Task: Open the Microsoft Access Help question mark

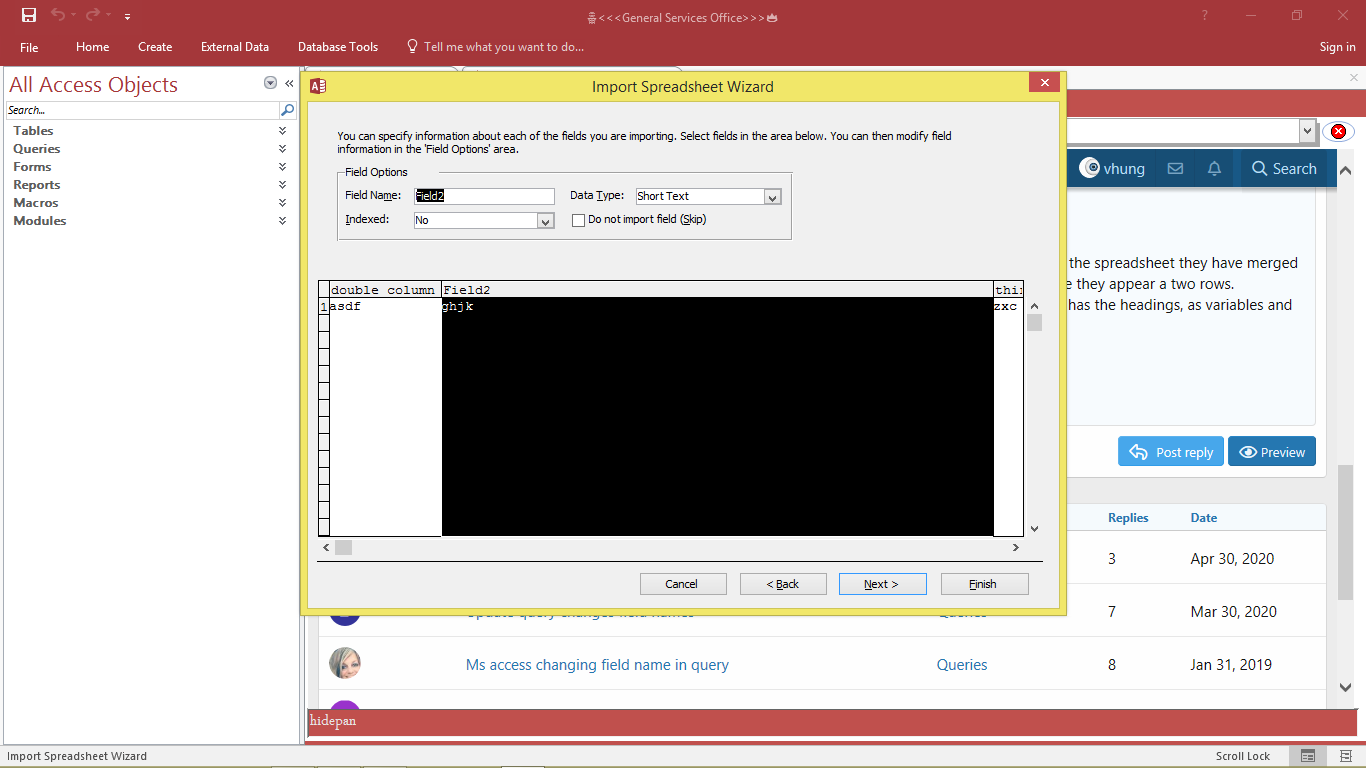Action: (x=1205, y=16)
